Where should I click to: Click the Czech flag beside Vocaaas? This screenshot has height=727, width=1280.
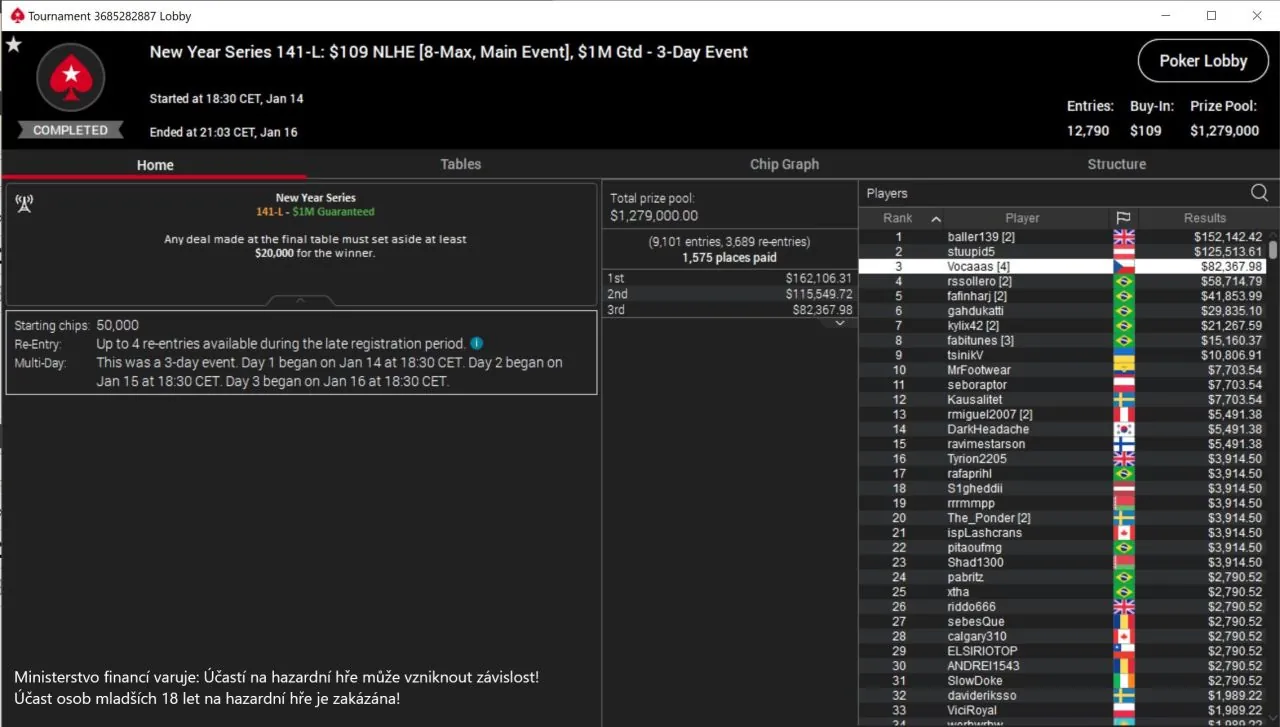(1123, 267)
